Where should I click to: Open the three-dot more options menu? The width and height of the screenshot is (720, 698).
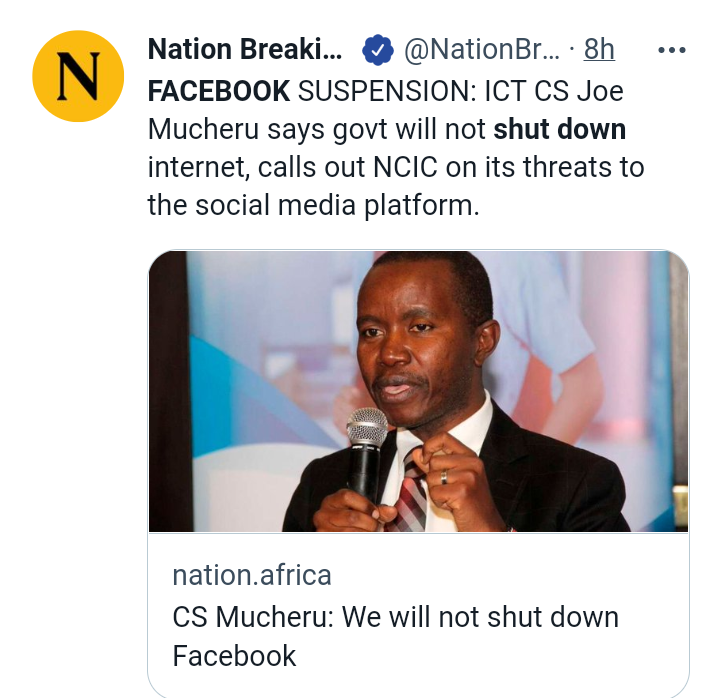pos(672,50)
